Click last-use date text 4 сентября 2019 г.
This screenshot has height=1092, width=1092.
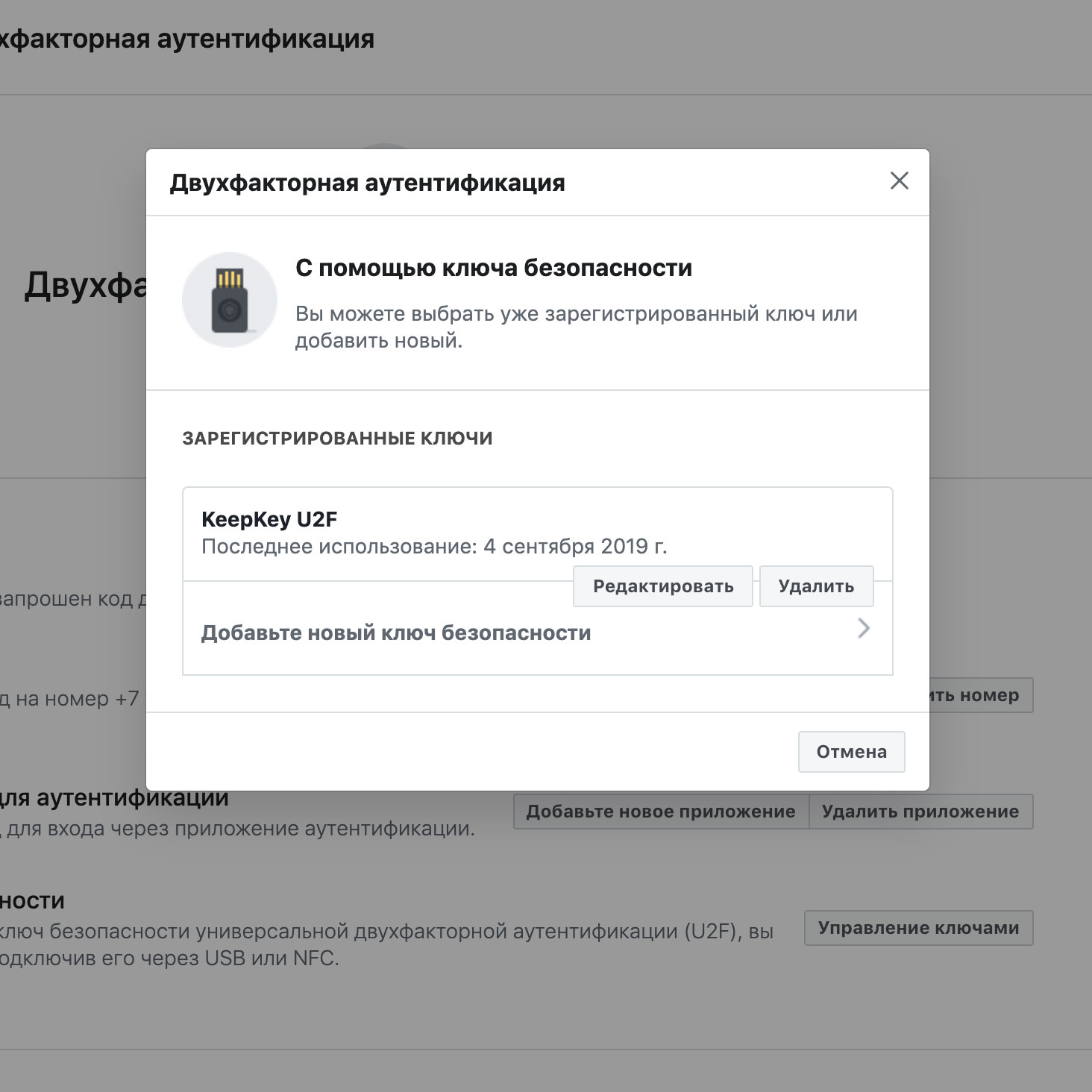pyautogui.click(x=575, y=547)
